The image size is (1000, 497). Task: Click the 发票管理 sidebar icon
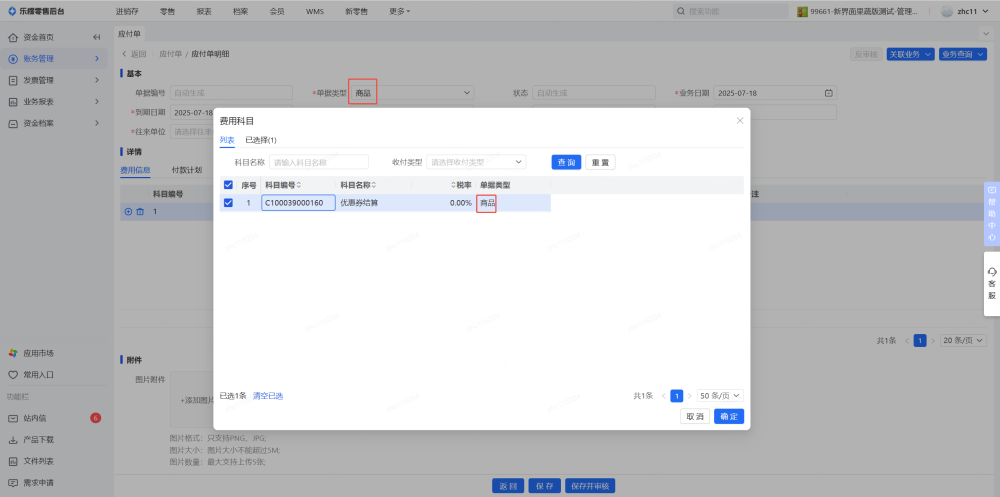[x=13, y=80]
